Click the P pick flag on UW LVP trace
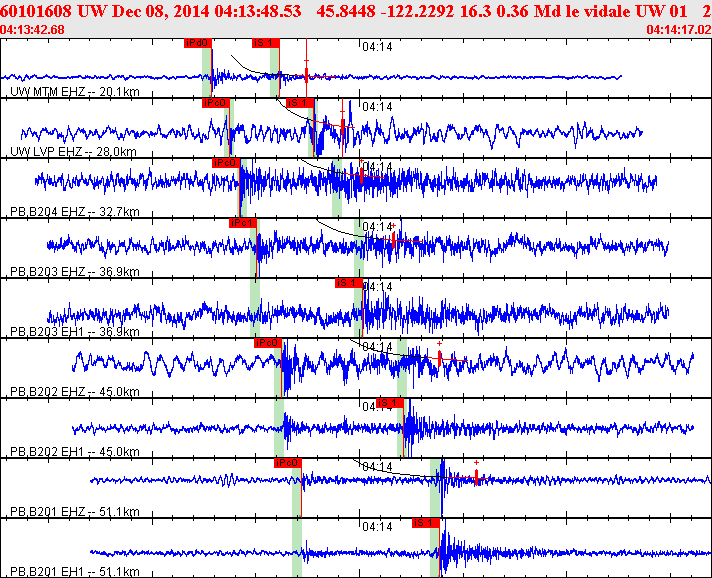The height and width of the screenshot is (578, 712). click(216, 103)
